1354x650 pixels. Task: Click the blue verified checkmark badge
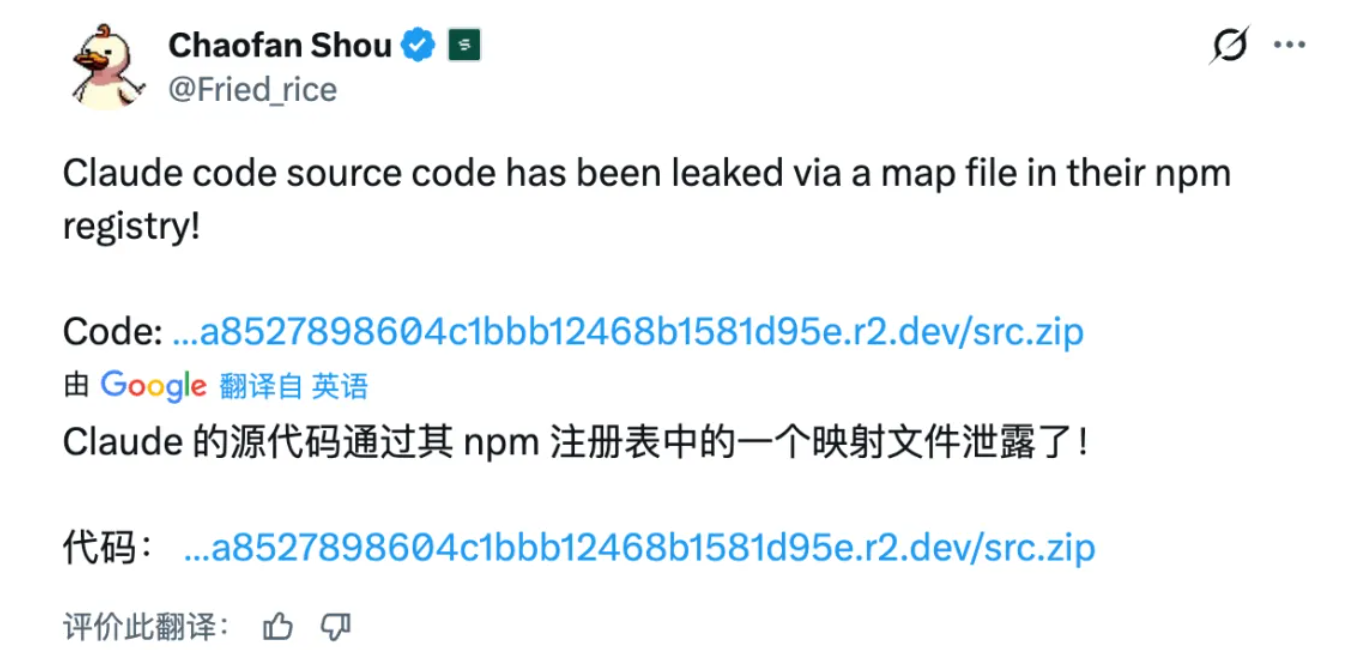click(x=418, y=45)
